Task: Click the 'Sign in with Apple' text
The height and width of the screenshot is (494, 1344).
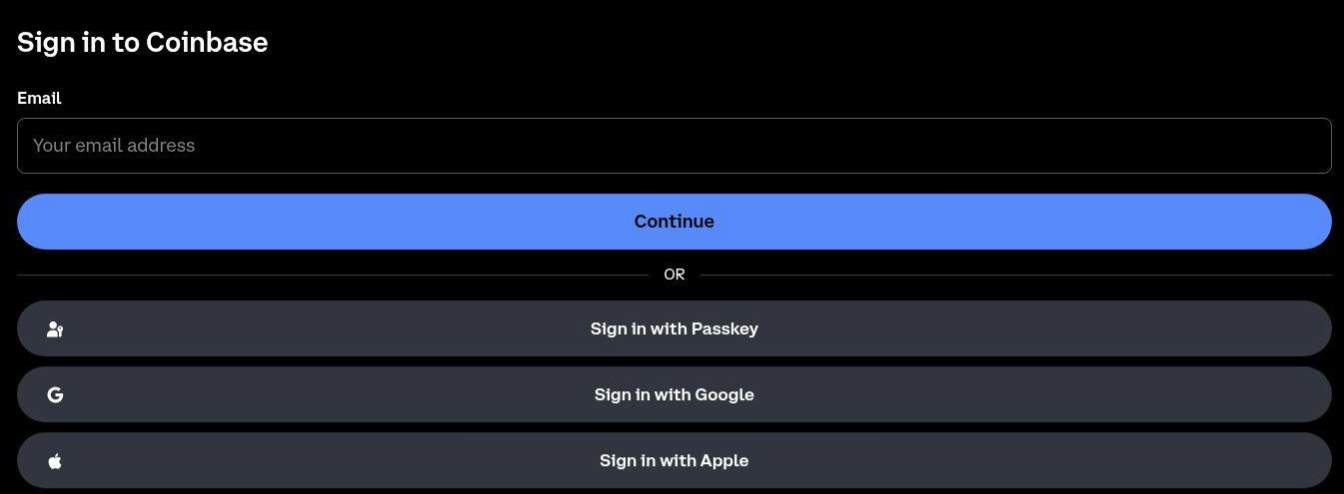Action: pyautogui.click(x=674, y=461)
